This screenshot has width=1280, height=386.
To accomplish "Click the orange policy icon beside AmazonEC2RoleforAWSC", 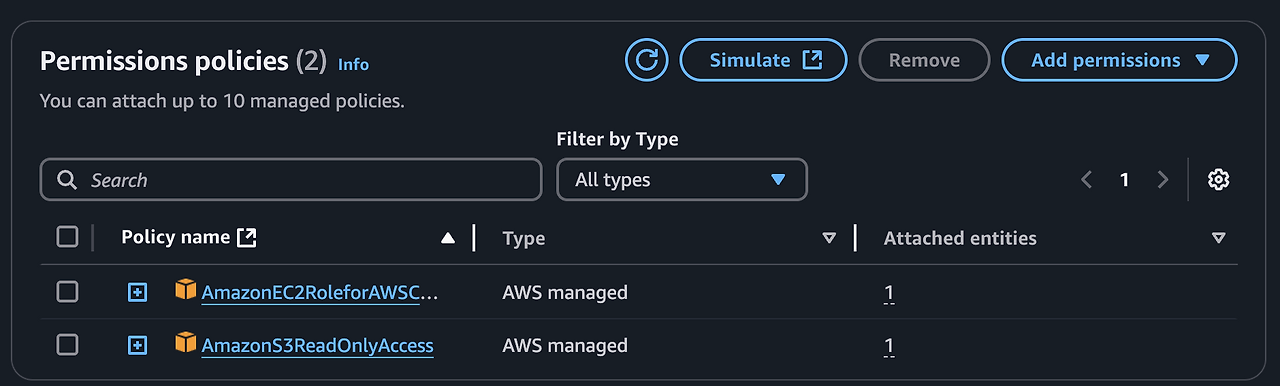I will [x=186, y=290].
